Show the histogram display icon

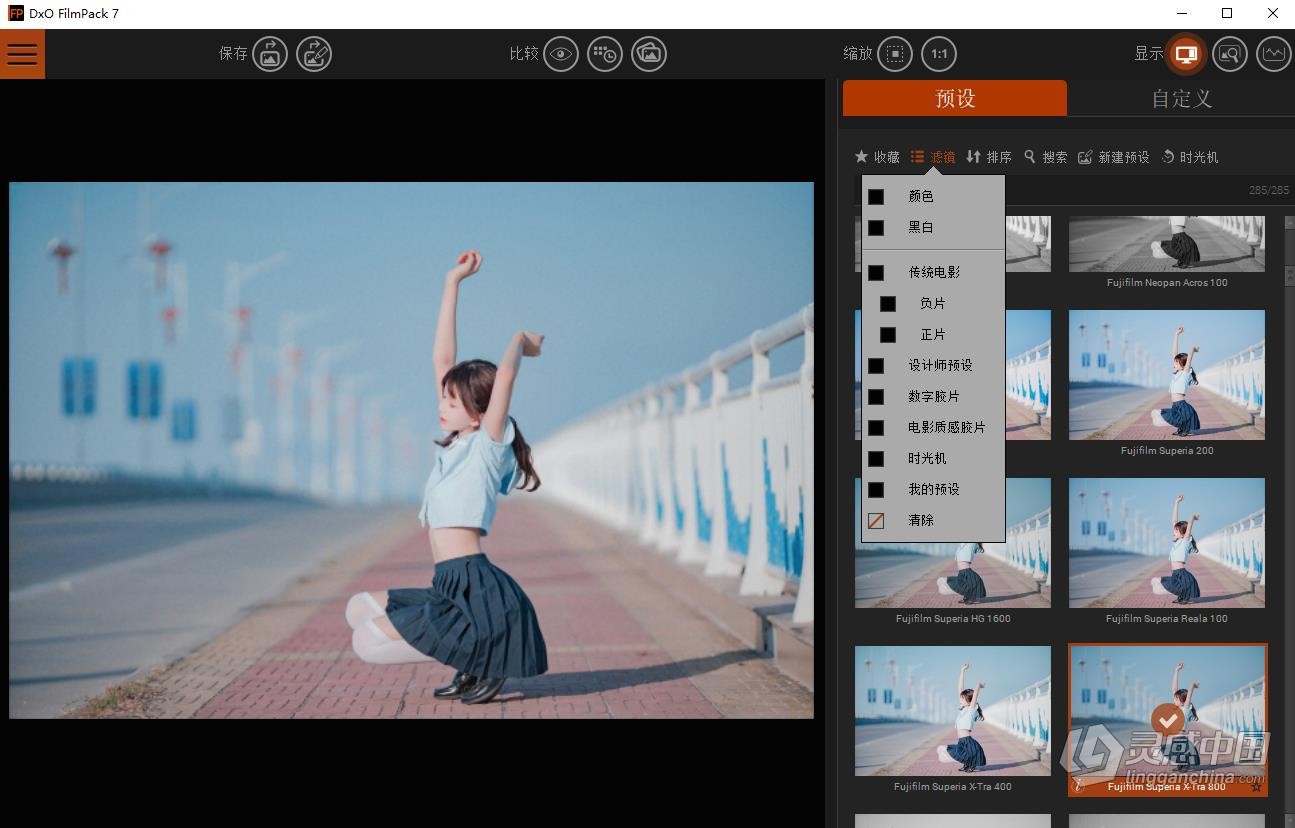click(x=1273, y=54)
